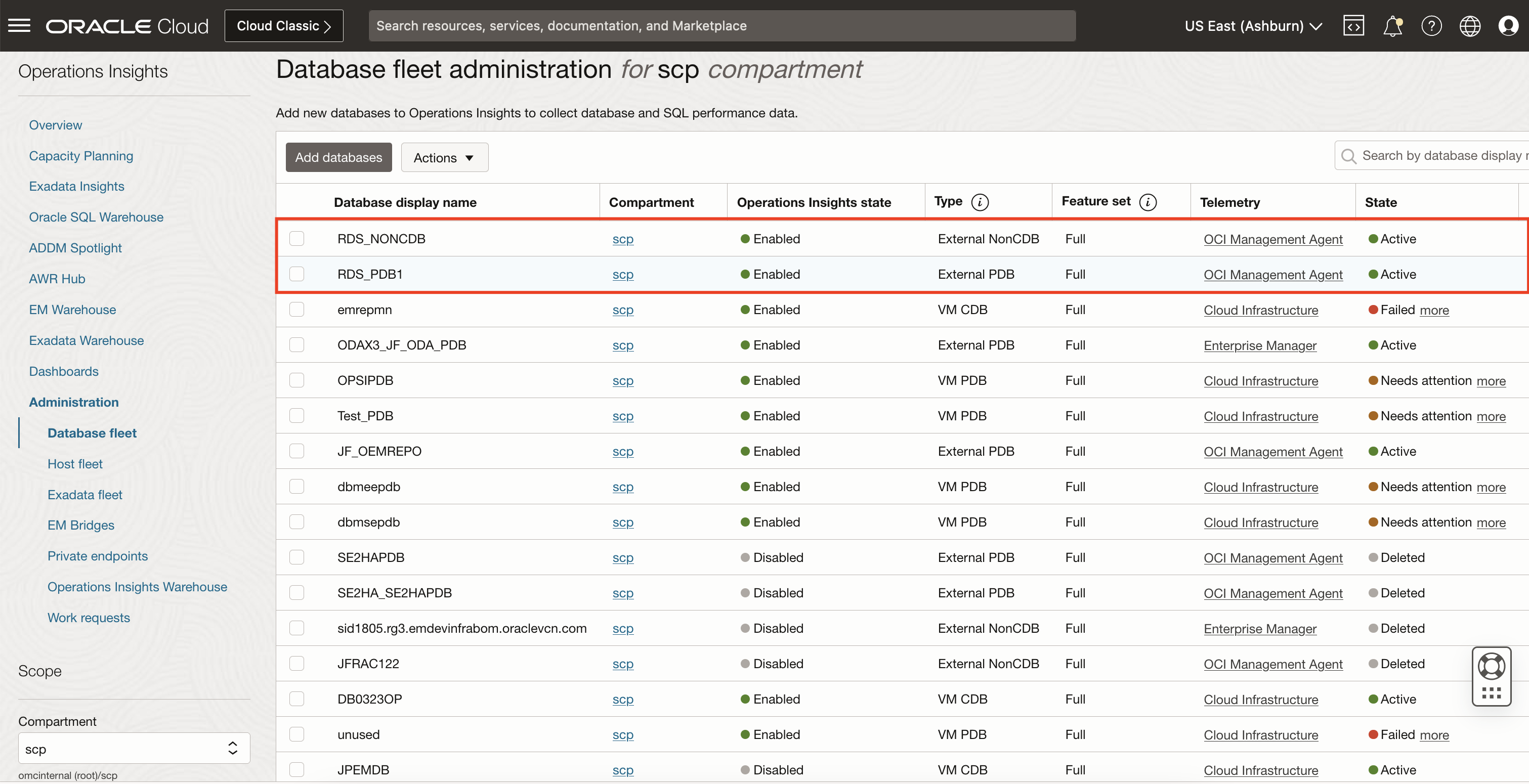Open OCI Management Agent link for RDS_PDB1

coord(1272,274)
